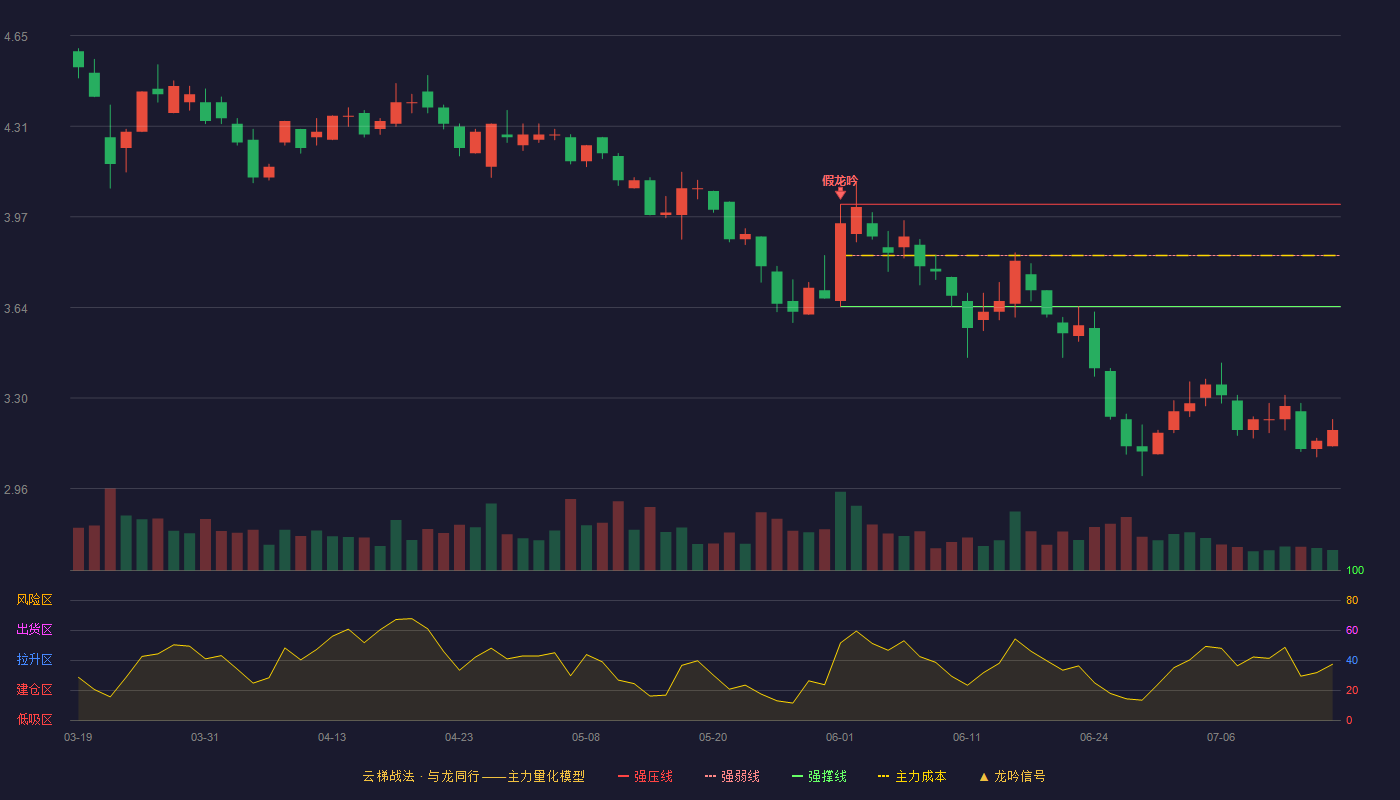
Task: Click the 云梯战法 主力量化模型 legend title
Action: click(x=473, y=776)
